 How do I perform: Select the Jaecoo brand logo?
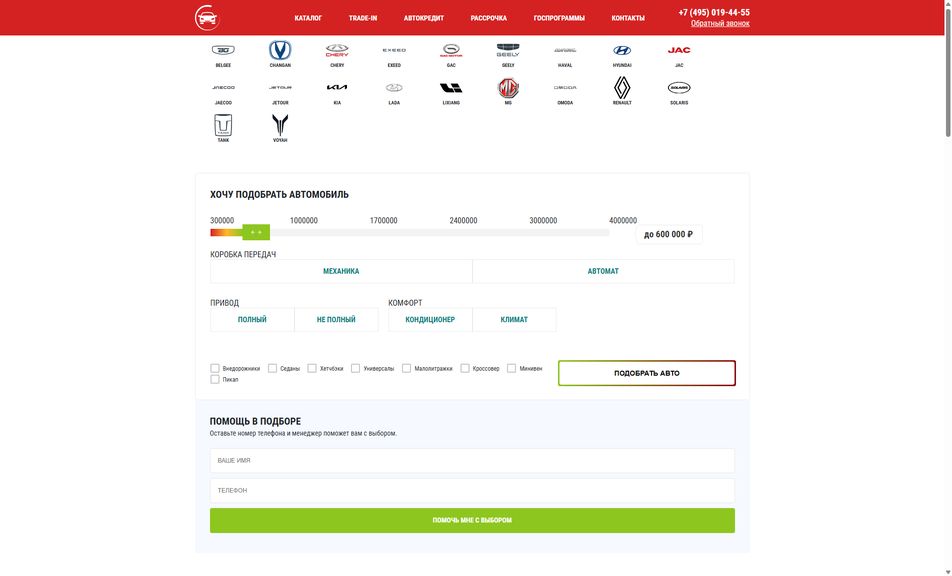click(223, 88)
